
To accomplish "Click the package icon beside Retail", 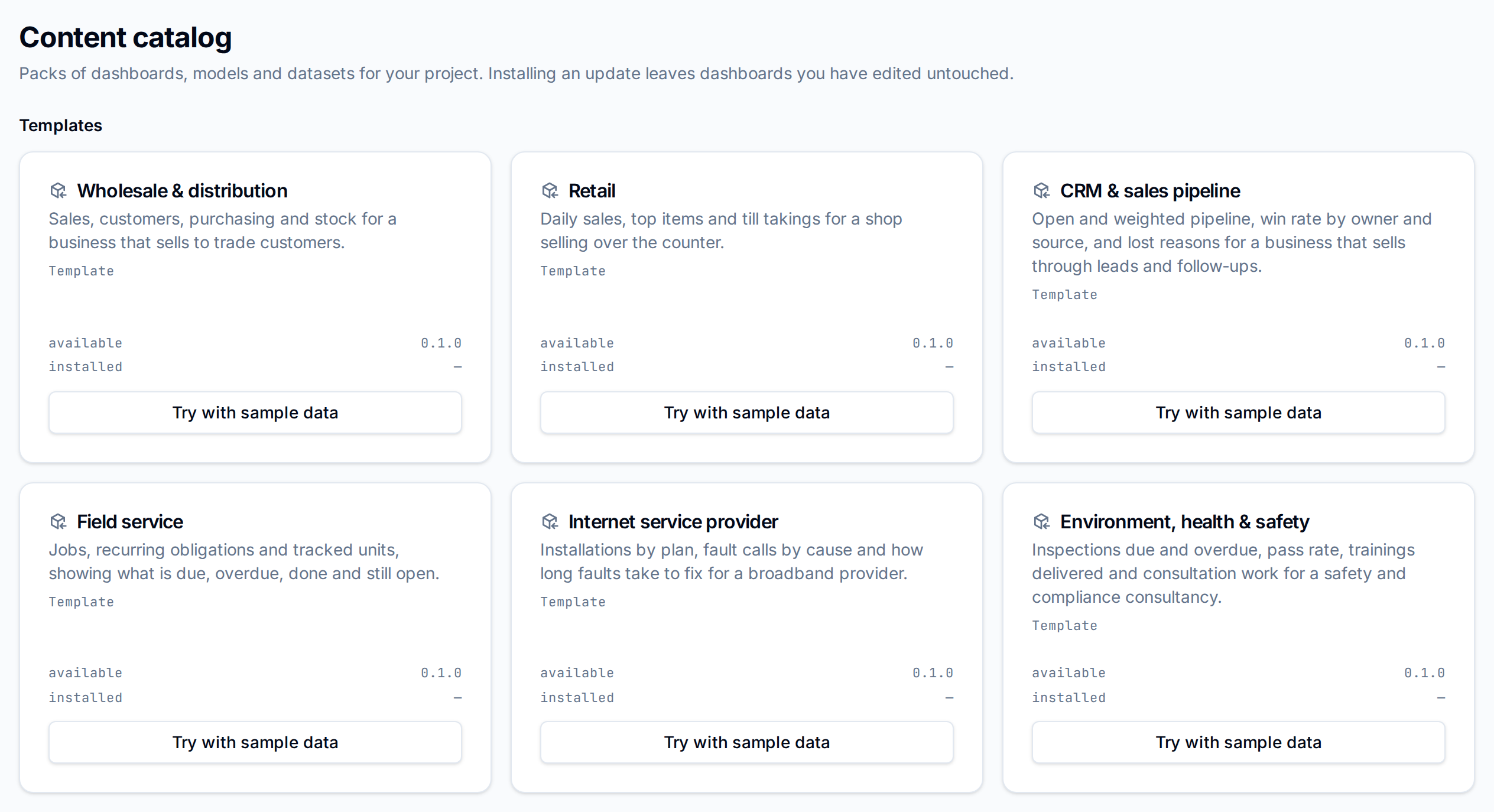I will point(550,191).
